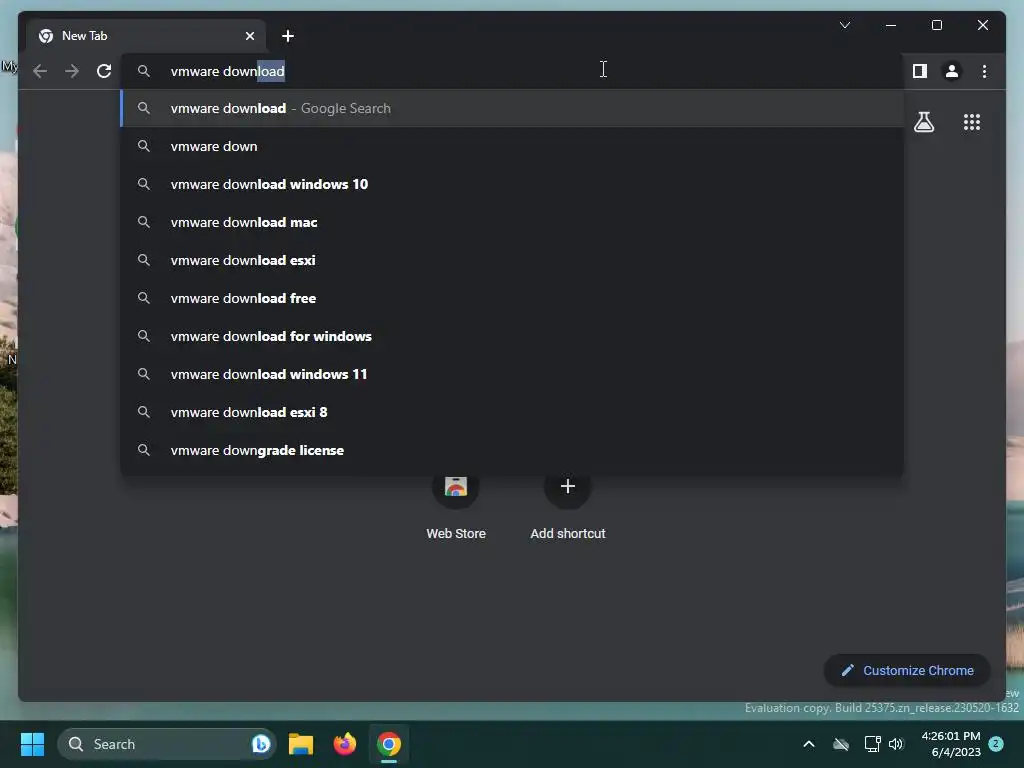This screenshot has width=1024, height=768.
Task: Open the Google apps grid icon
Action: tap(972, 122)
